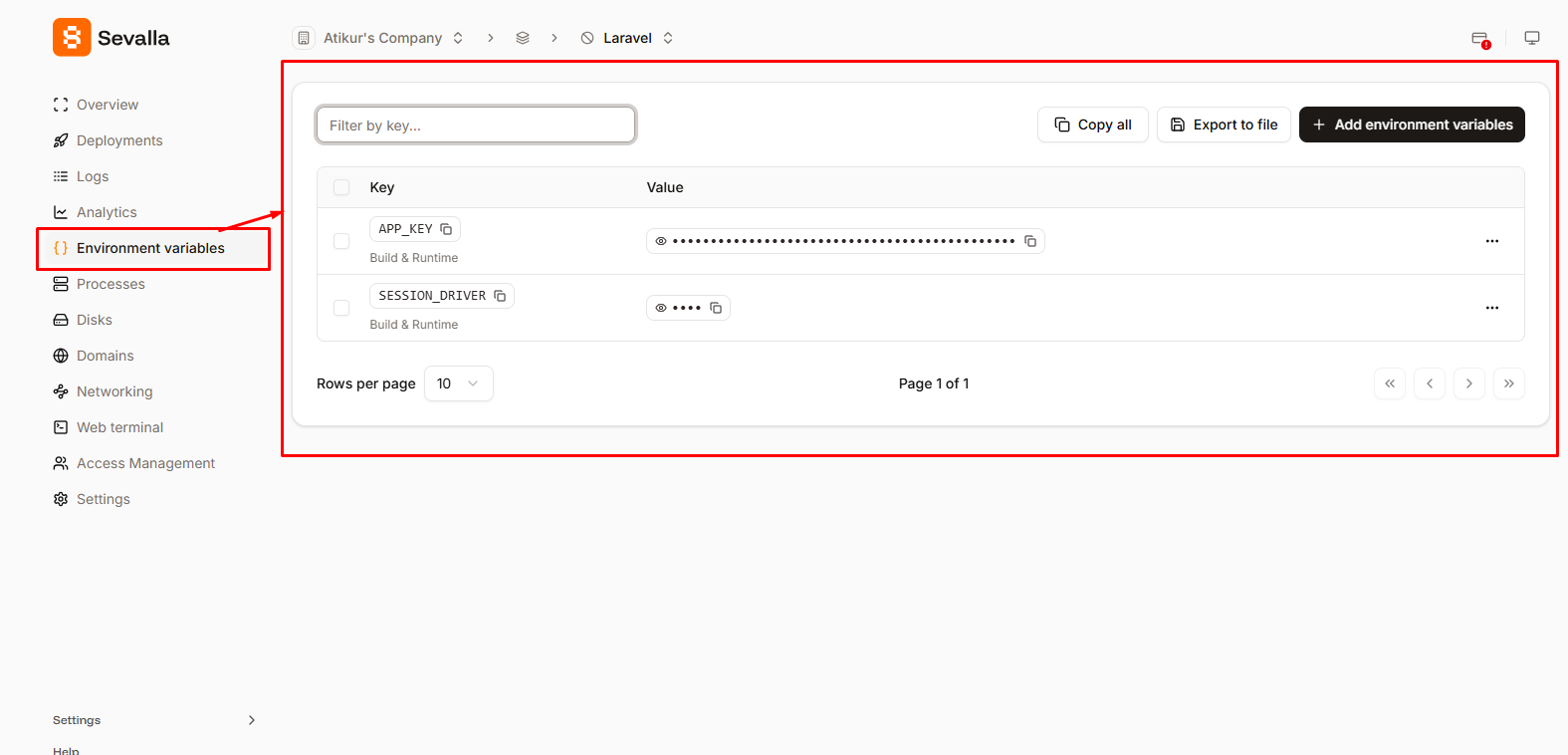The height and width of the screenshot is (755, 1568).
Task: Copy the SESSION_DRIVER key name
Action: click(x=500, y=296)
